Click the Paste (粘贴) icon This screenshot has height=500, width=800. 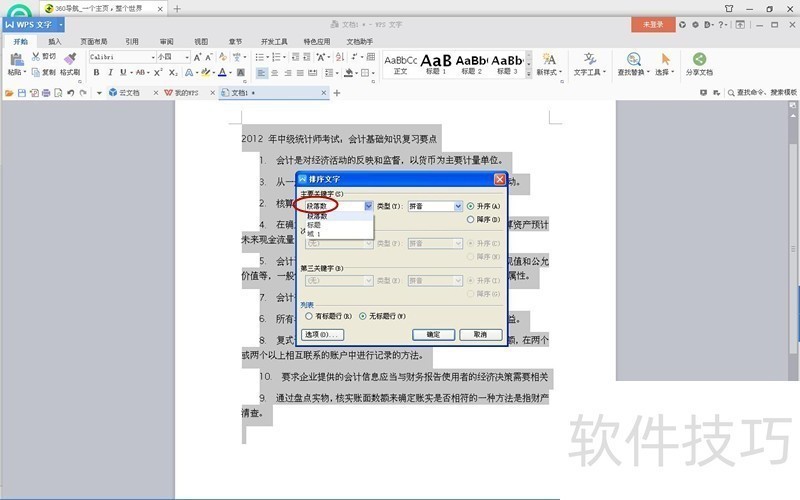click(16, 60)
